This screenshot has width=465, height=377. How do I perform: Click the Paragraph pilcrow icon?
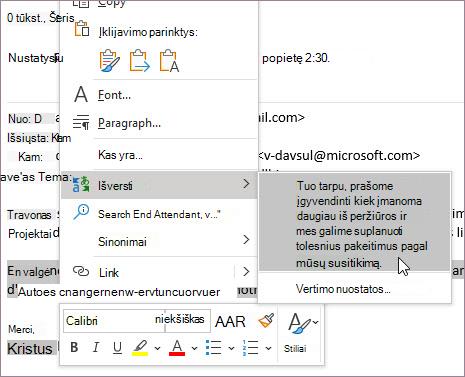(81, 122)
